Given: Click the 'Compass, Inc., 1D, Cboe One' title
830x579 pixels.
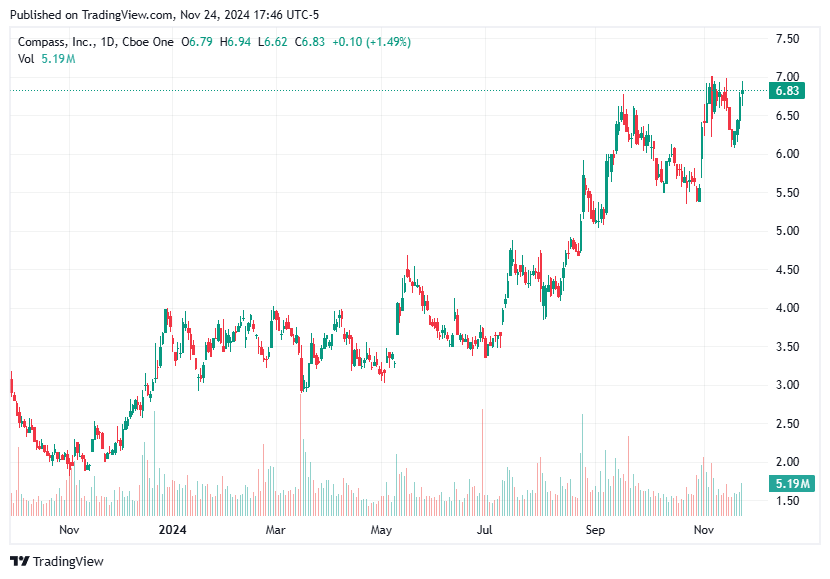Looking at the screenshot, I should click(x=96, y=42).
